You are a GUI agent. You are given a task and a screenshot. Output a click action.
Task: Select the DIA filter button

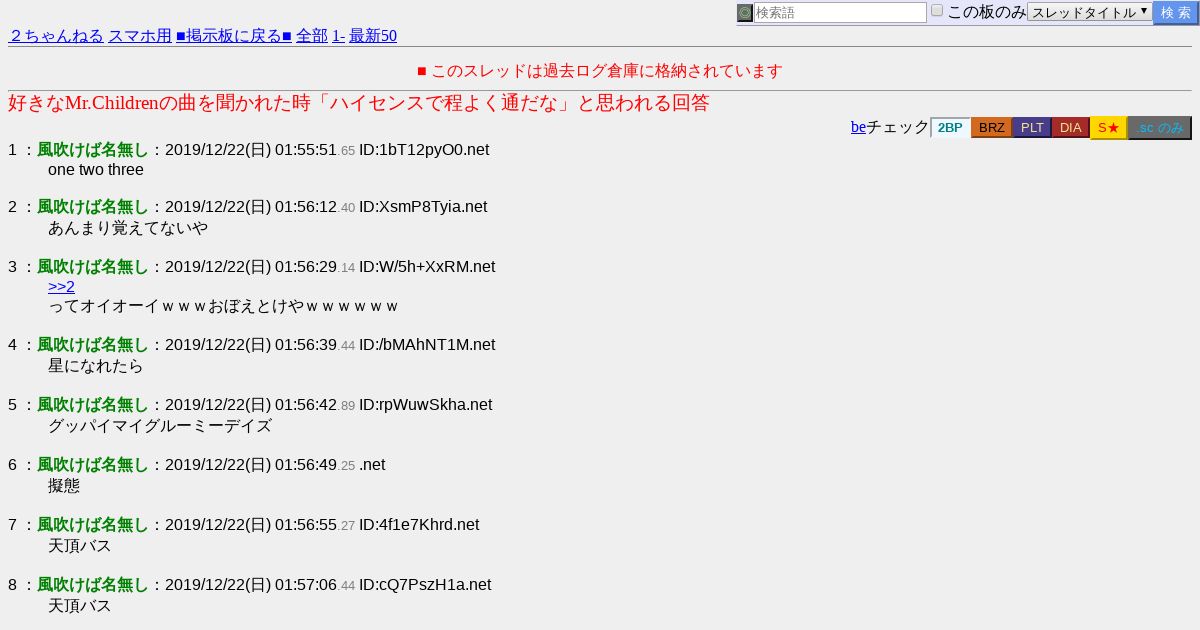coord(1071,128)
